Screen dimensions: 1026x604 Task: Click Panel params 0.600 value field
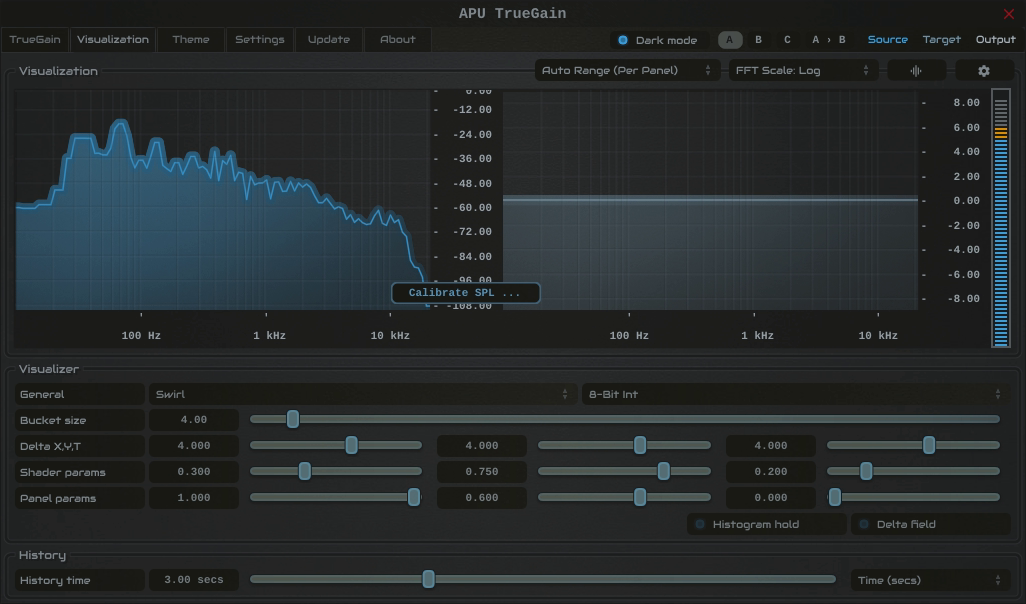[x=482, y=498]
